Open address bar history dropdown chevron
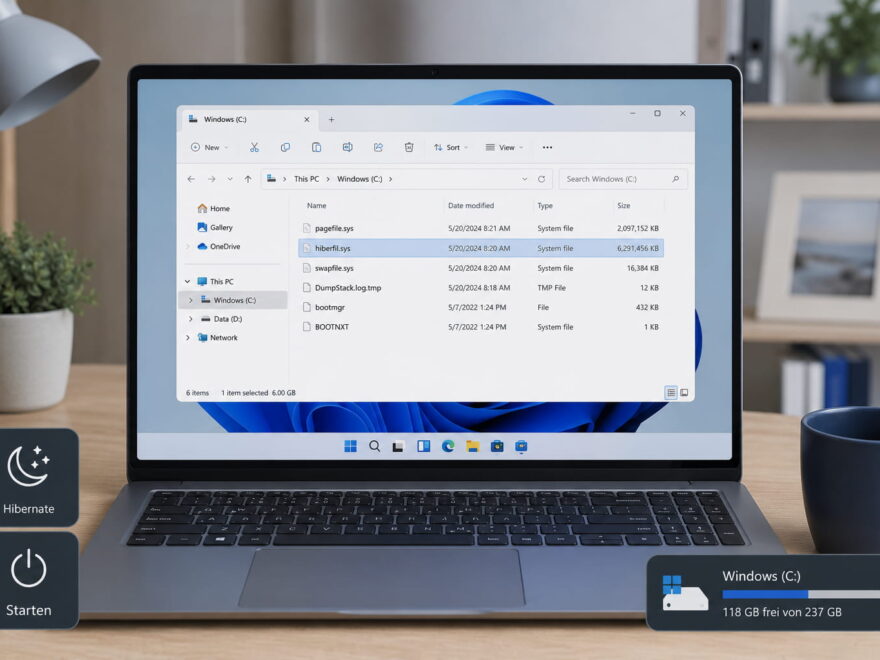880x660 pixels. (x=525, y=179)
